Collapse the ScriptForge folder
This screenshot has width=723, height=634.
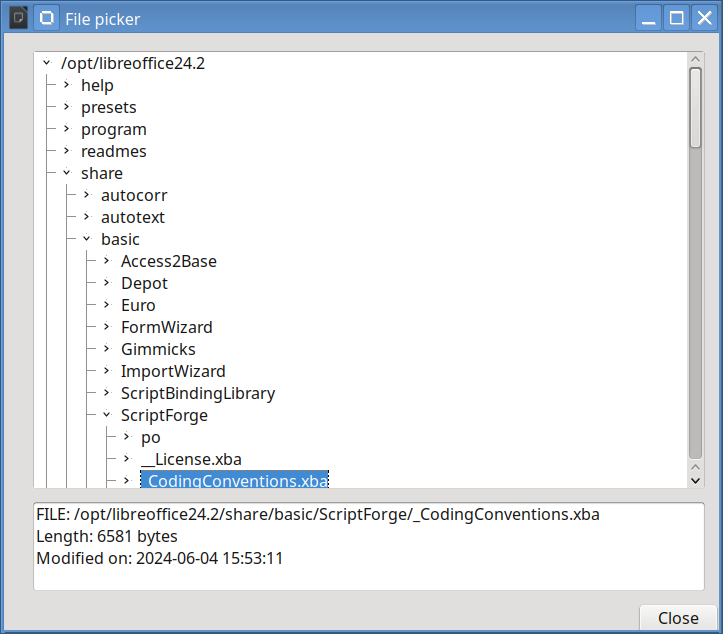point(107,415)
